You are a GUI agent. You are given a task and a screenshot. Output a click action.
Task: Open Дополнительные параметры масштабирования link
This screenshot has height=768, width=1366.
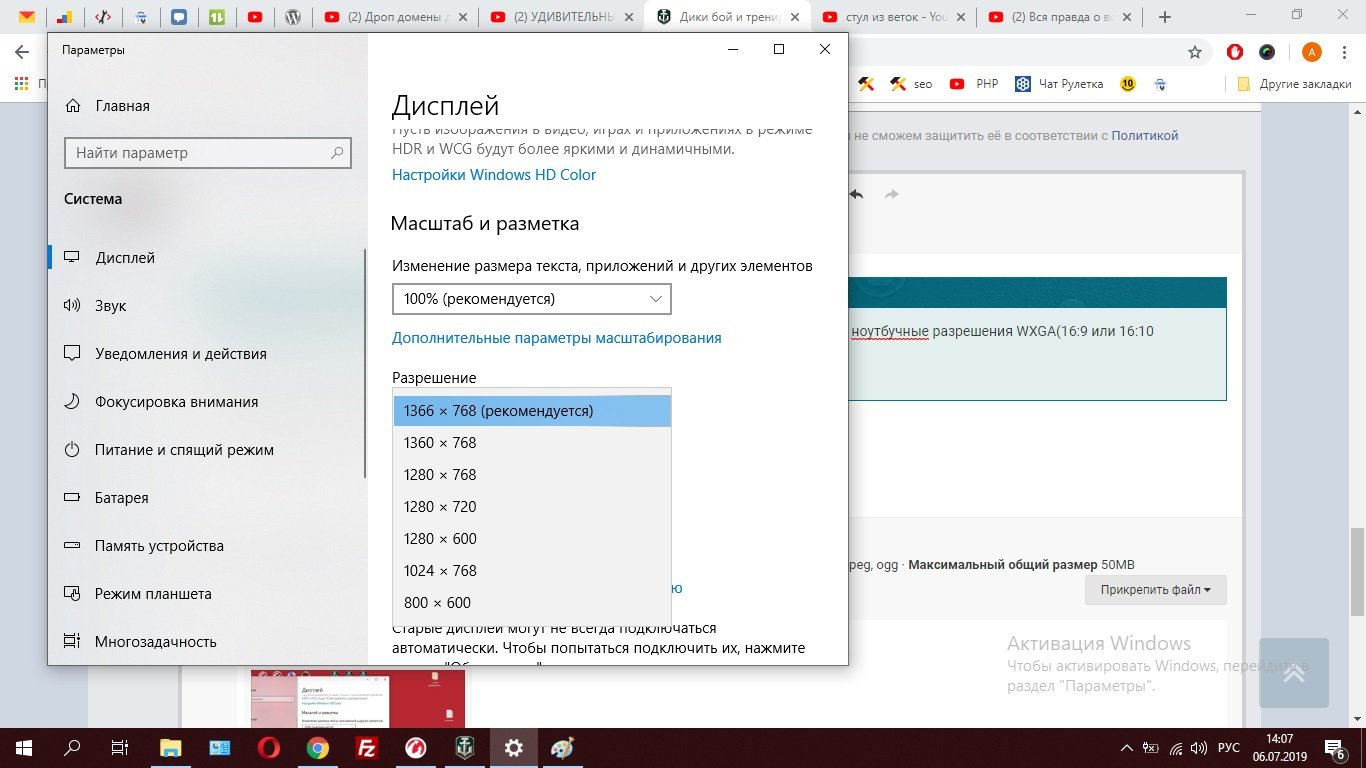(557, 338)
